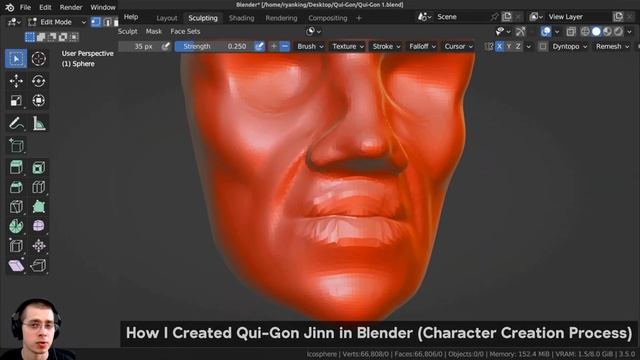Viewport: 640px width, 360px height.
Task: Select the Annotate pencil tool
Action: point(16,123)
